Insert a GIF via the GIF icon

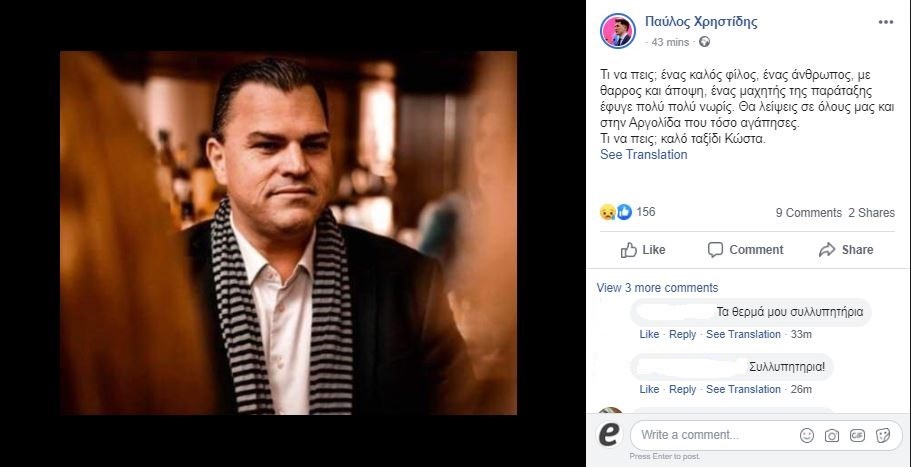click(x=857, y=436)
